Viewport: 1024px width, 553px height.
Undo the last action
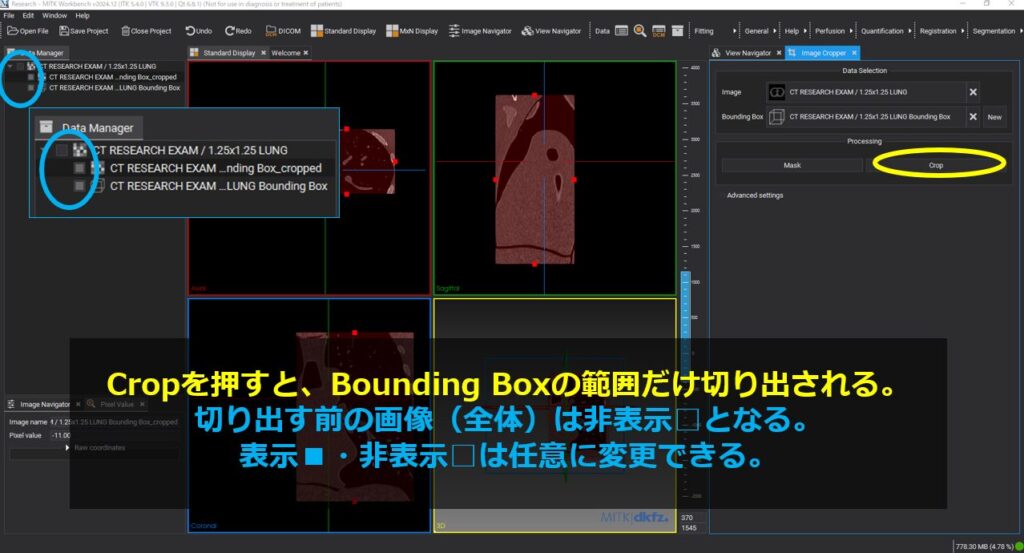(x=199, y=31)
